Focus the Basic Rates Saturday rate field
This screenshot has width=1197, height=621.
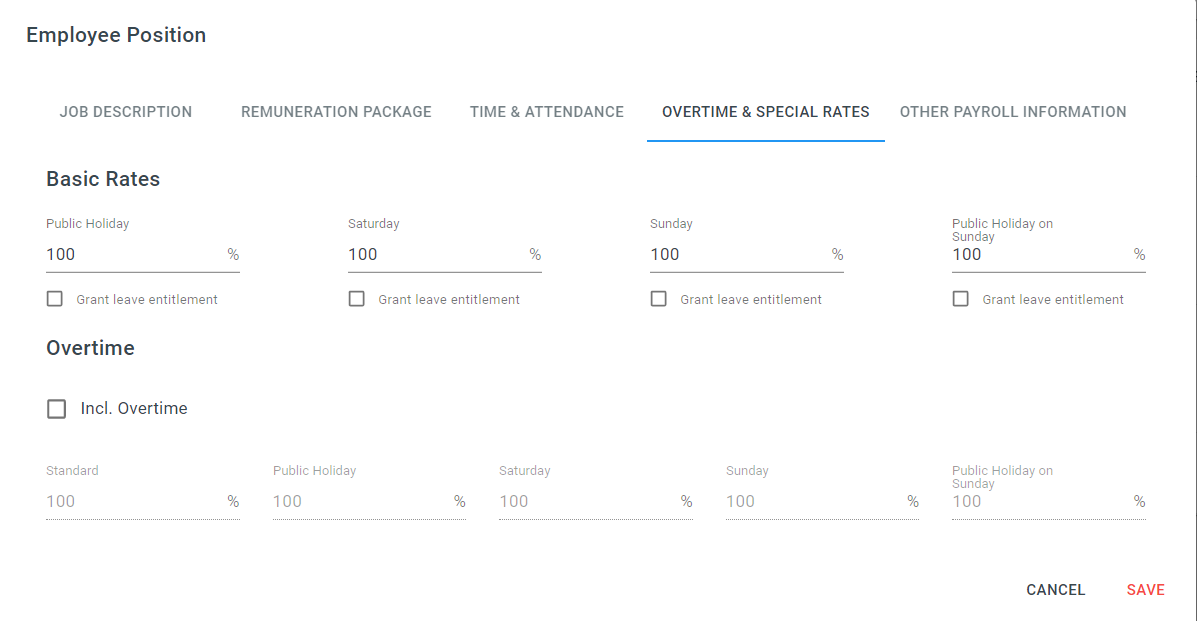(x=445, y=254)
